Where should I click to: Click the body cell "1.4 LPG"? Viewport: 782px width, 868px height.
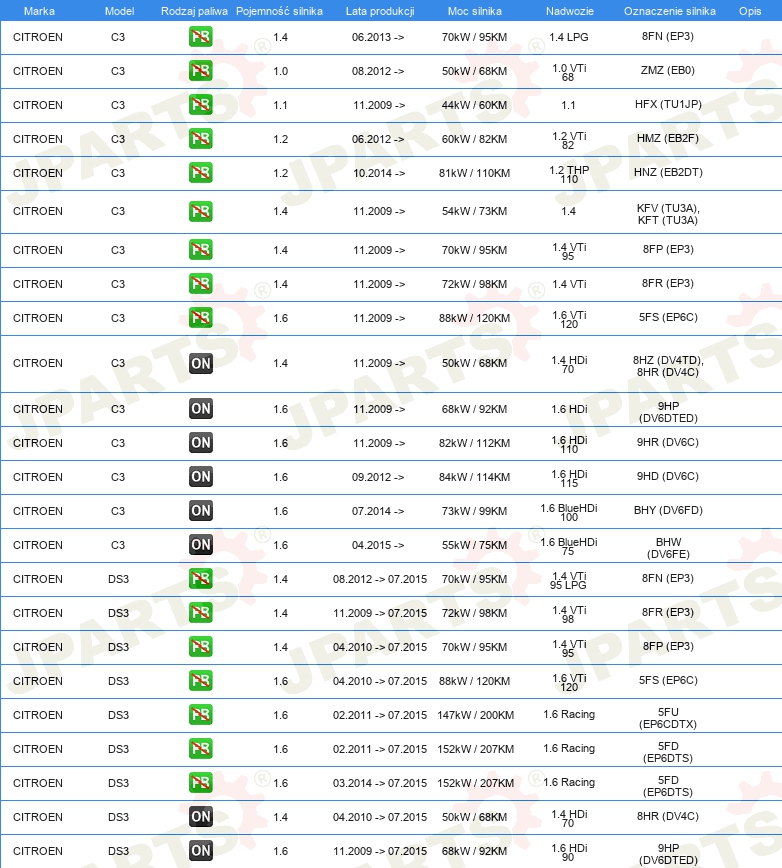(569, 37)
